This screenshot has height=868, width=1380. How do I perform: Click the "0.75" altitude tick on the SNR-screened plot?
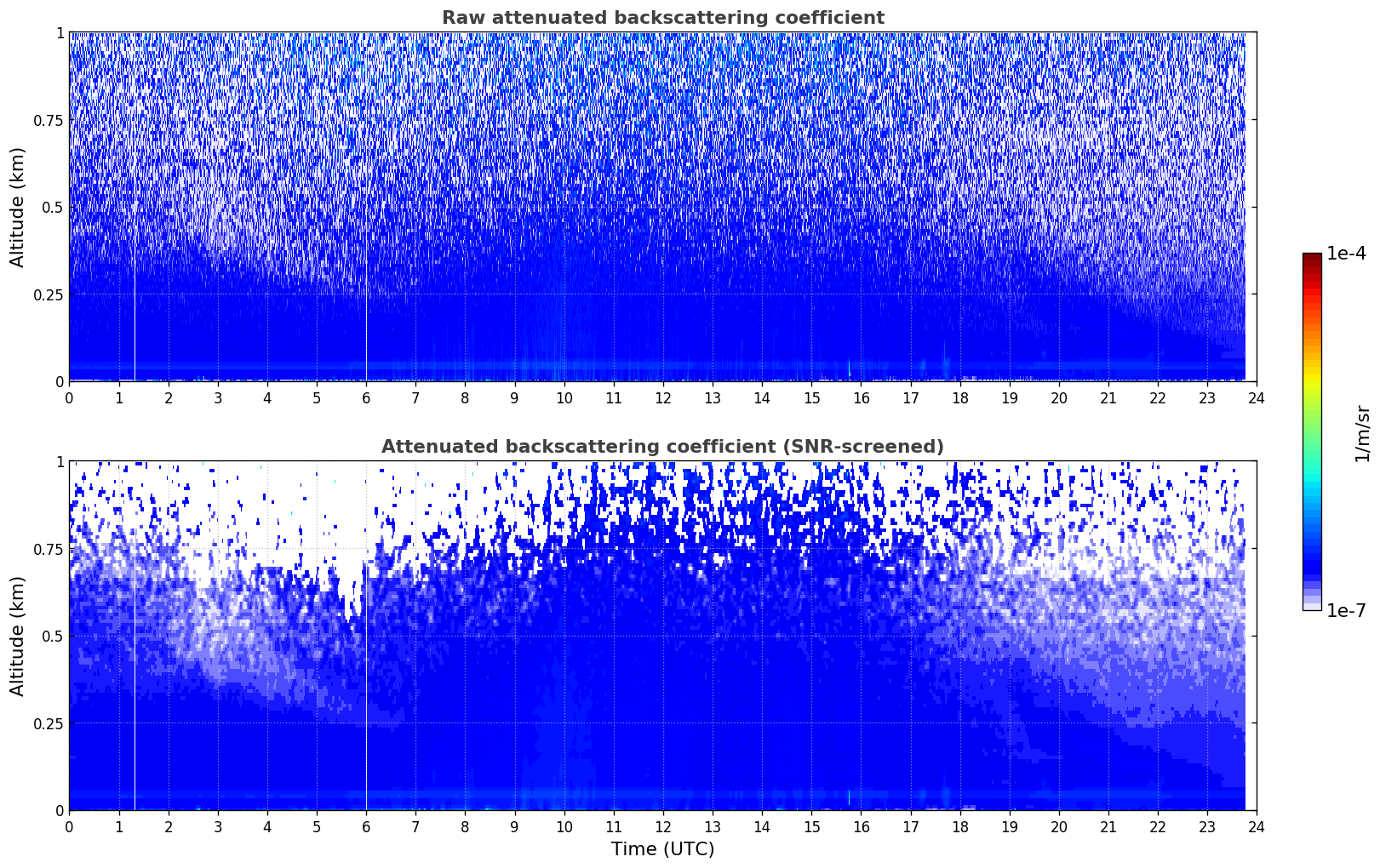click(48, 550)
